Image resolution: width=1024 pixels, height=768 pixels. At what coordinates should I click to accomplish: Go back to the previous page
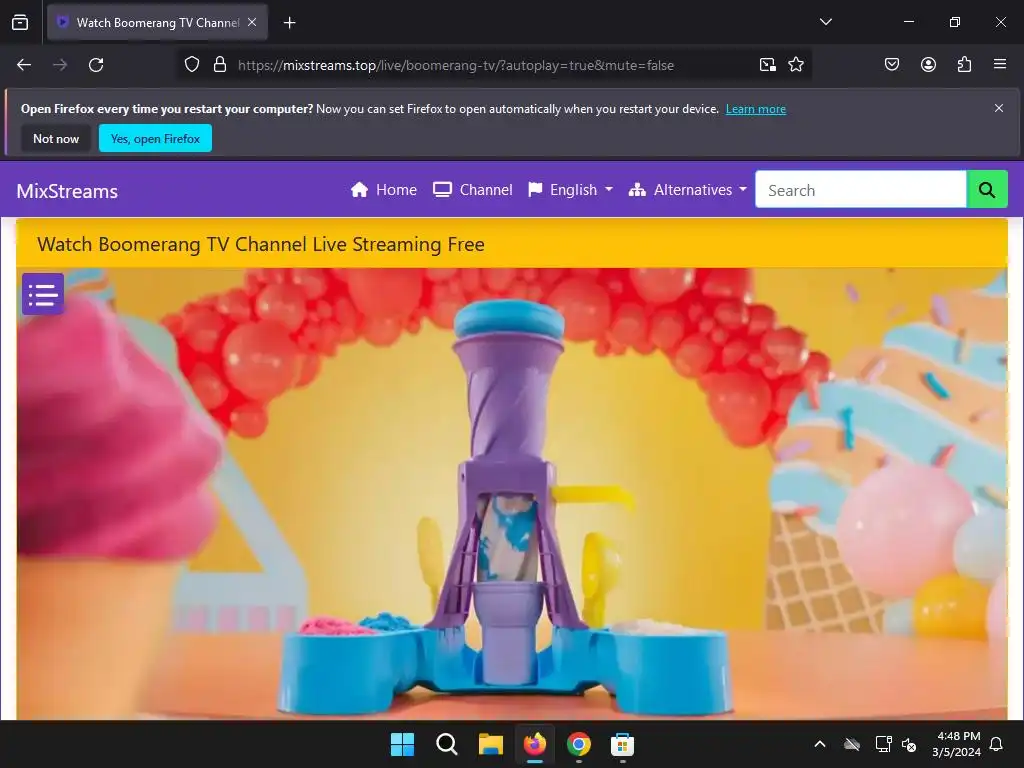[24, 65]
